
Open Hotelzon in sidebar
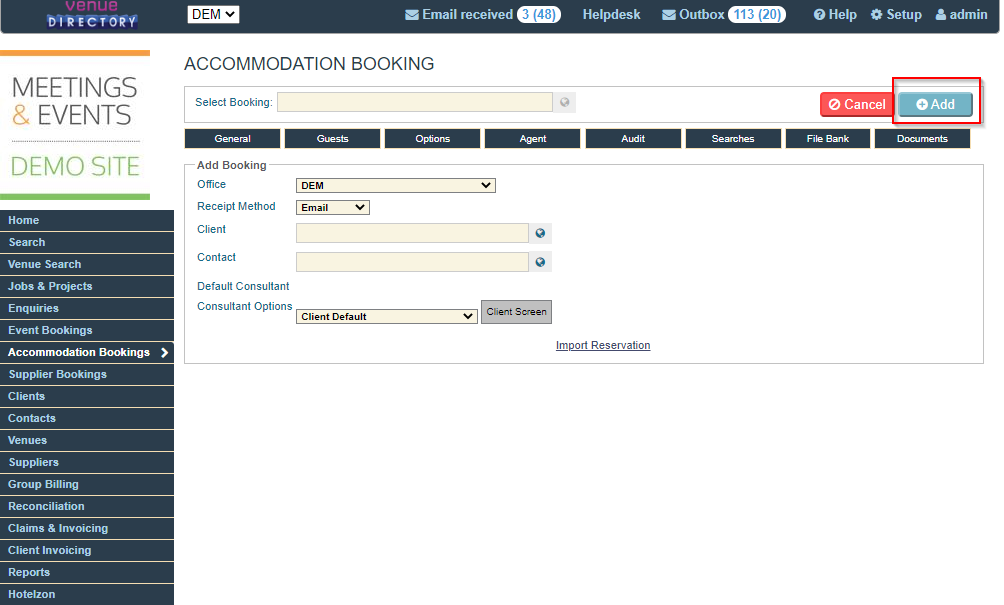(x=87, y=594)
